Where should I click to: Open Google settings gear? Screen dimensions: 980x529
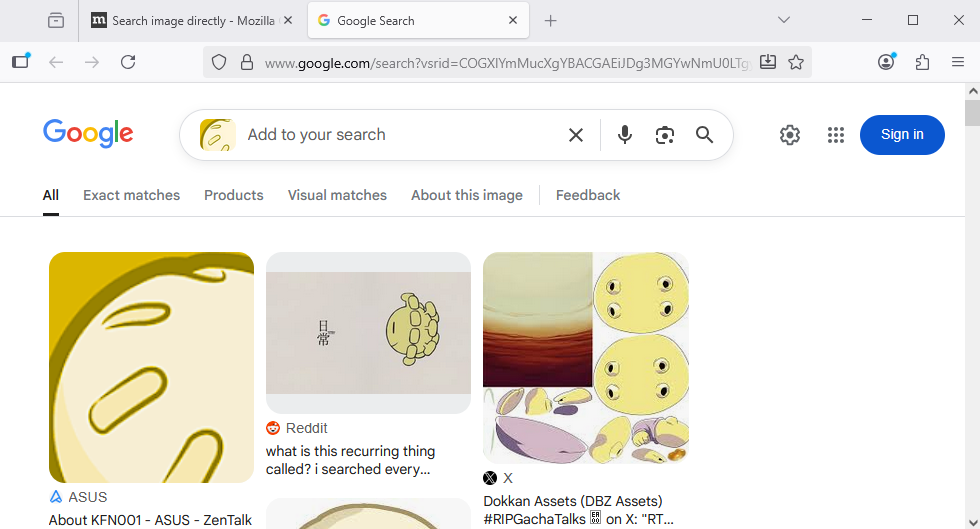click(790, 135)
